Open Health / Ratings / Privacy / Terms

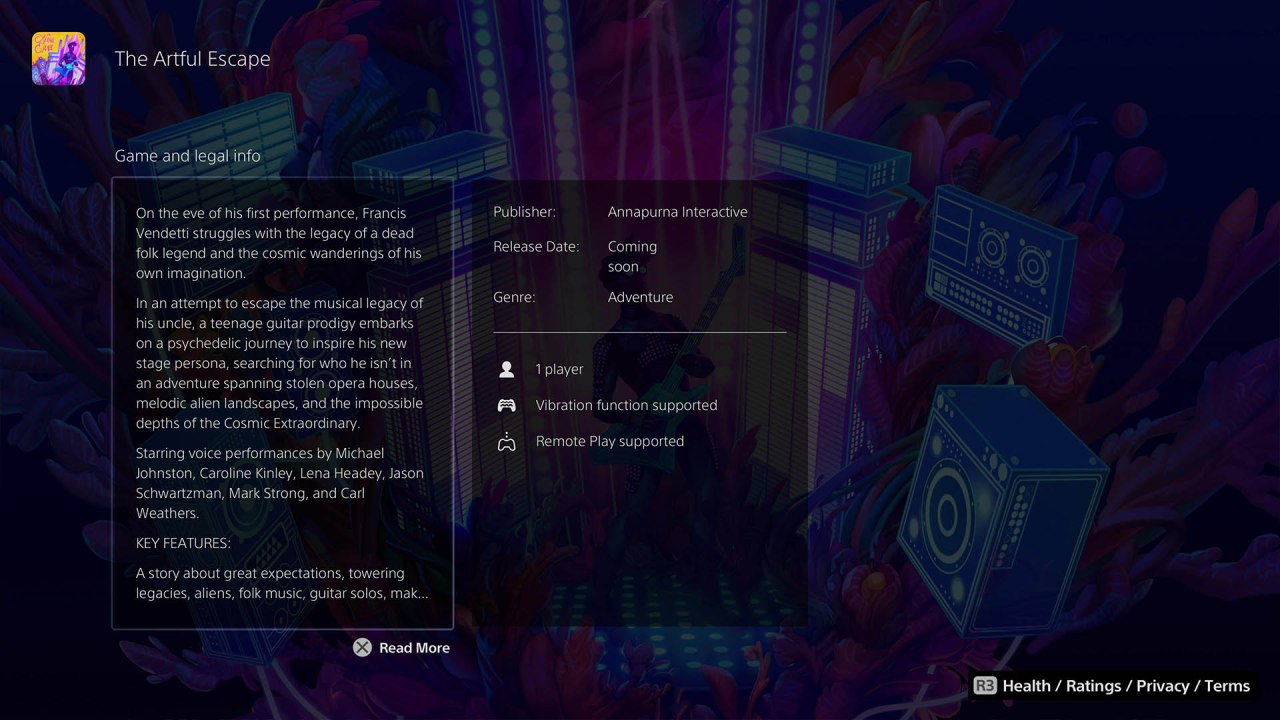coord(1112,686)
